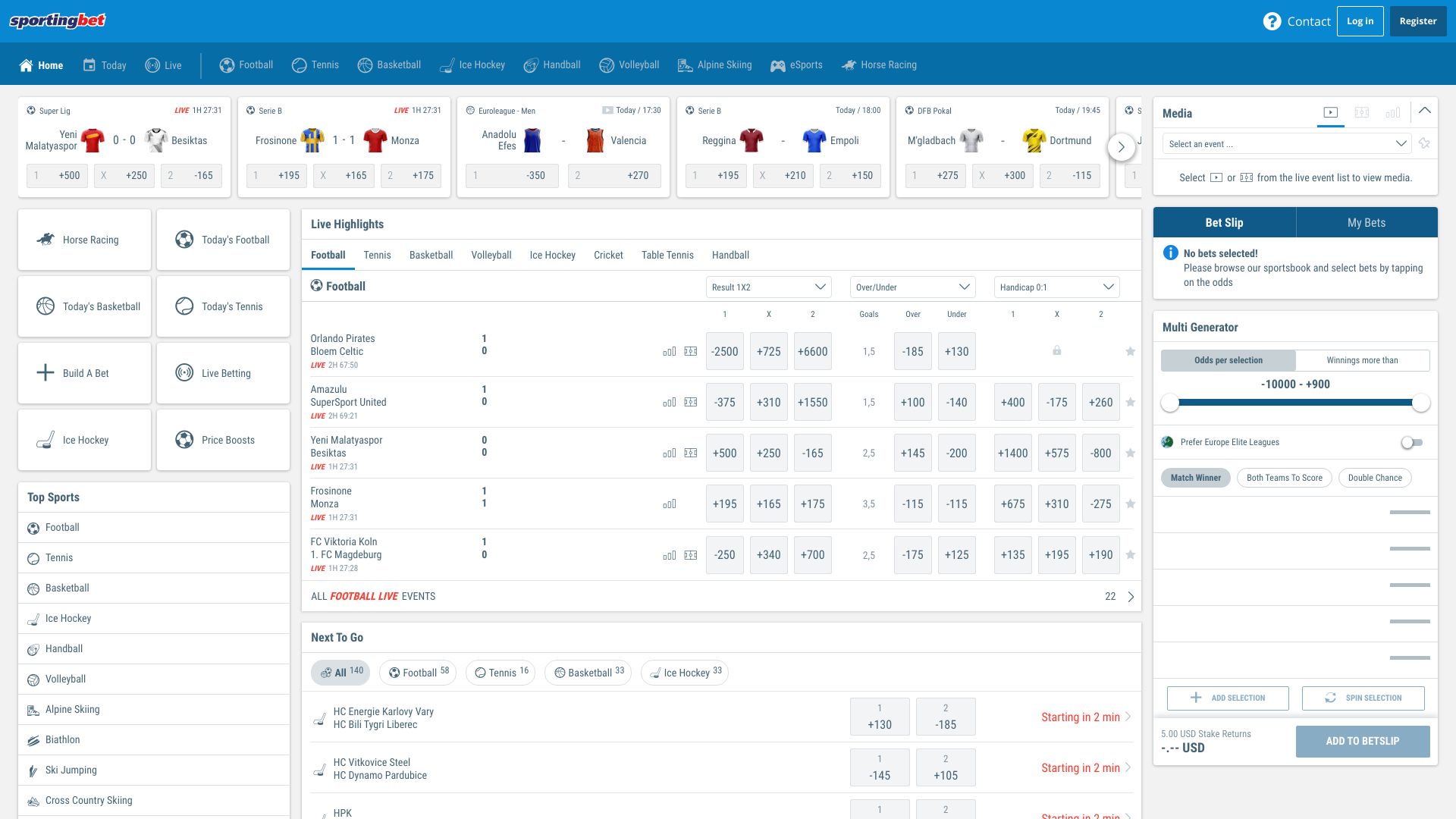This screenshot has width=1456, height=819.
Task: Toggle Prefer Europe Elite Leagues switch
Action: click(x=1411, y=442)
